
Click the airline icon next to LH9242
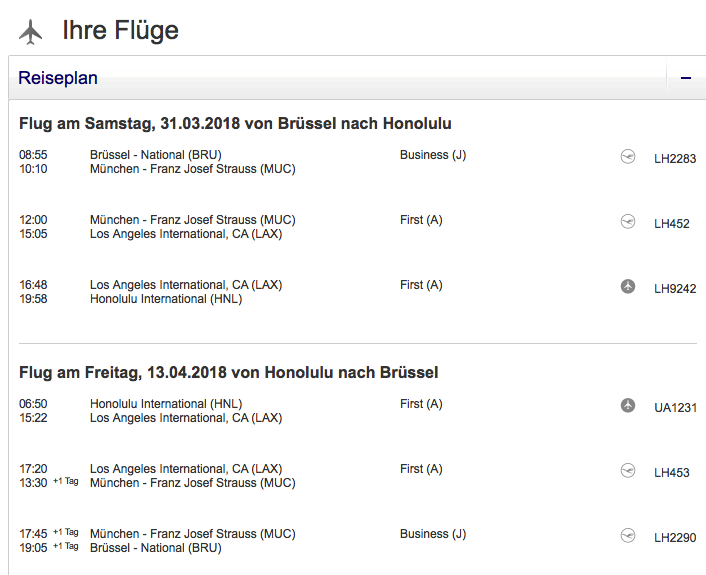click(628, 287)
